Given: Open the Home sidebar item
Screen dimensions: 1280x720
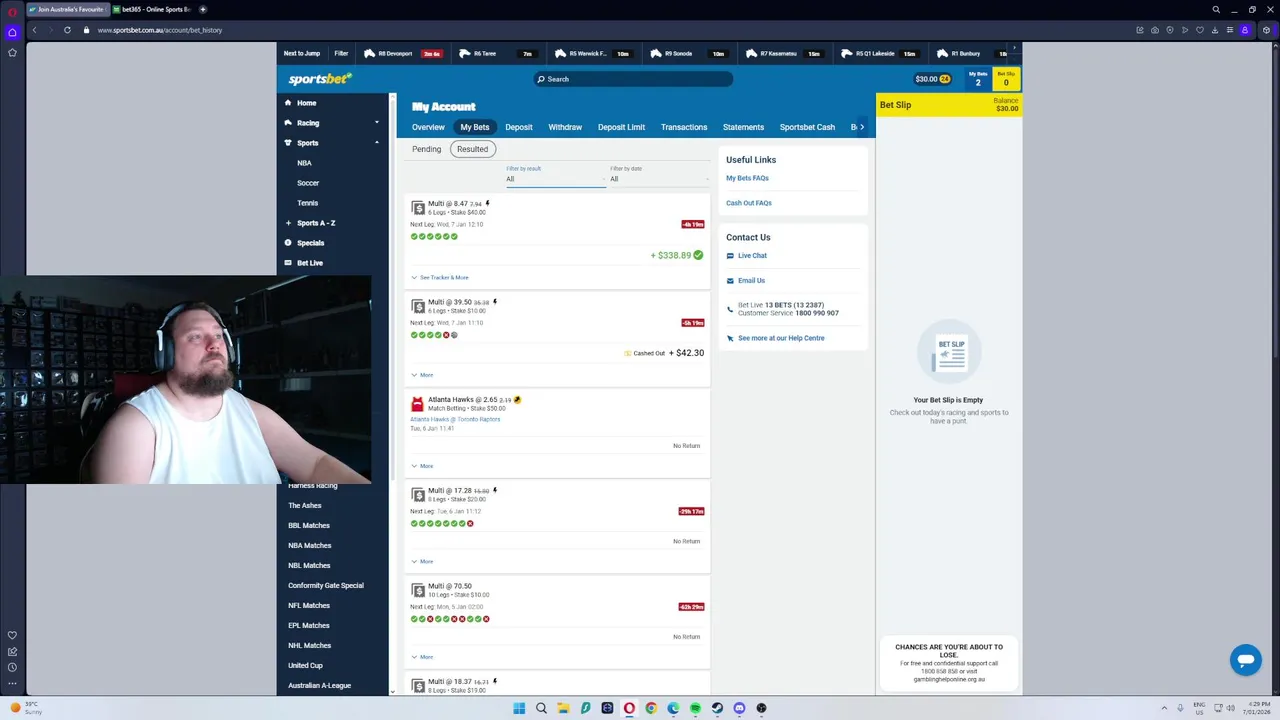Looking at the screenshot, I should [x=306, y=103].
